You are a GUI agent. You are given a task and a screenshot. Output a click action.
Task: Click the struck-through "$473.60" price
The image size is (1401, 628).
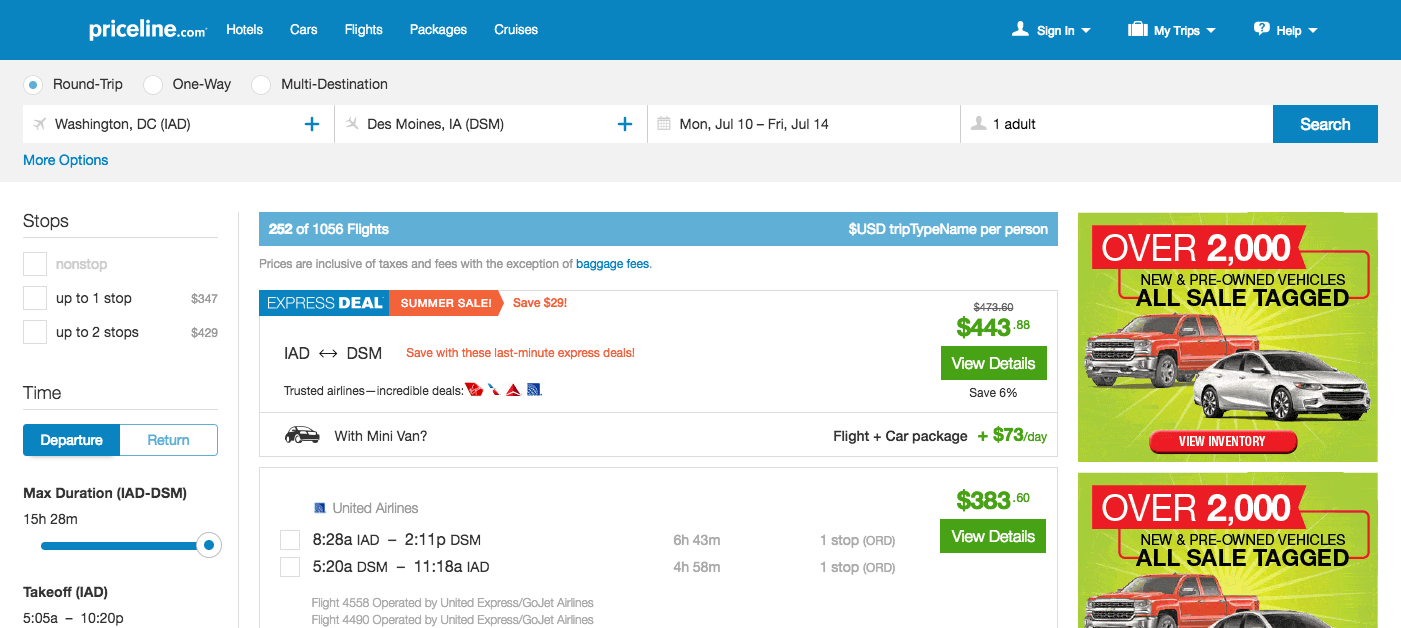coord(993,307)
